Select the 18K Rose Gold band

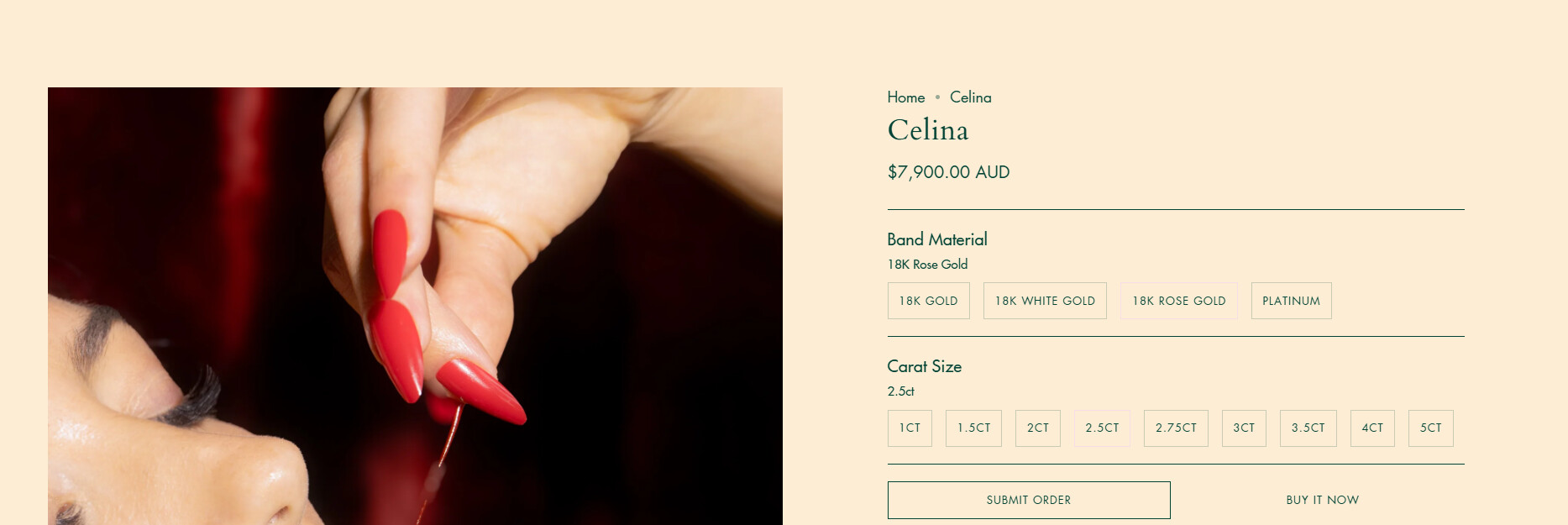pos(1178,301)
